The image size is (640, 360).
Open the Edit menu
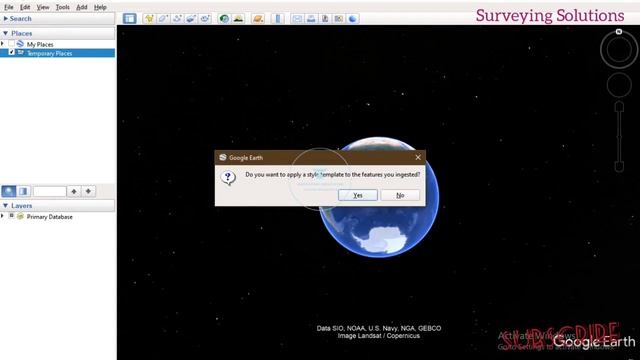25,7
